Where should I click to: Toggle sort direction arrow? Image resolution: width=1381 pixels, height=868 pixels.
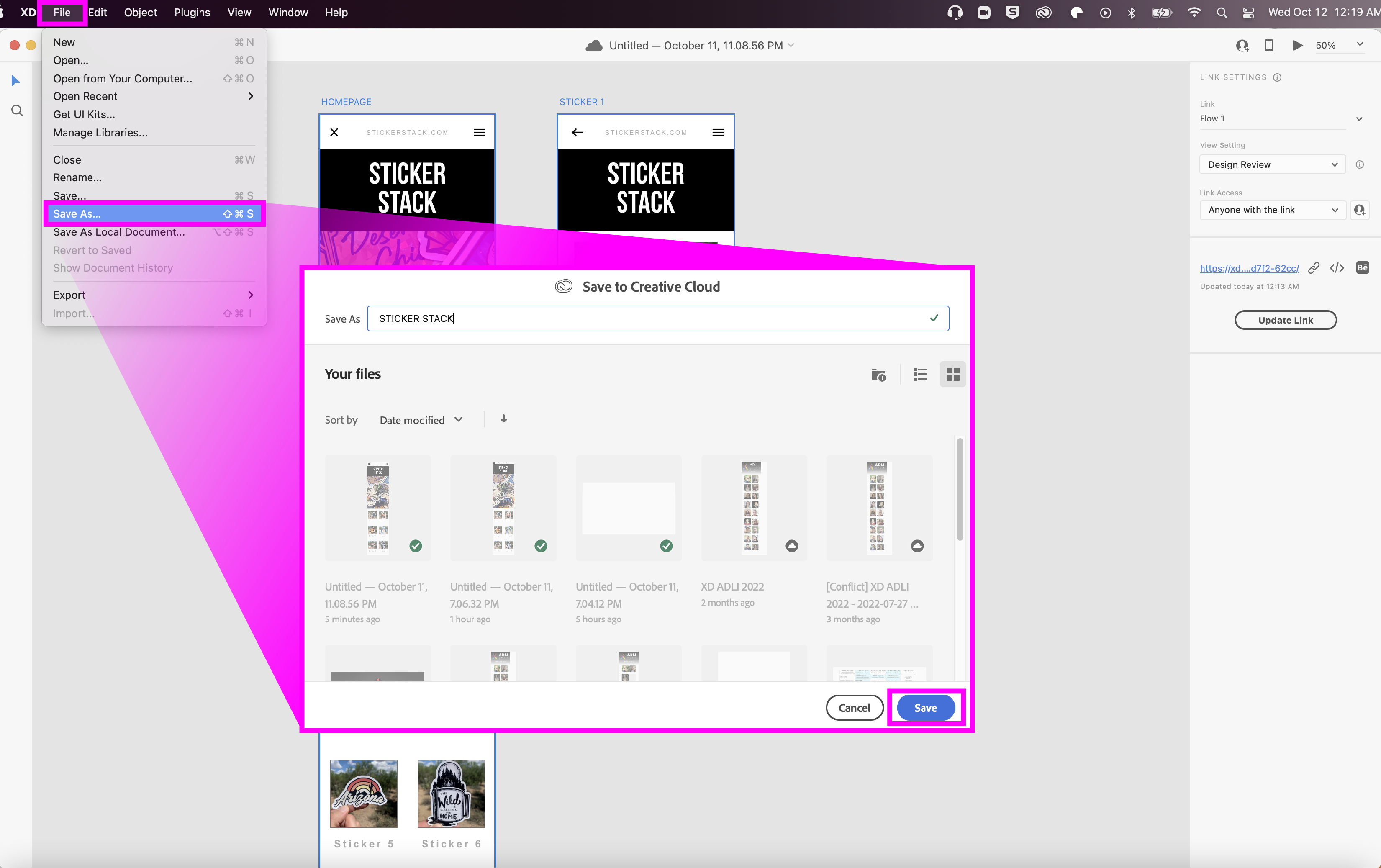point(503,419)
